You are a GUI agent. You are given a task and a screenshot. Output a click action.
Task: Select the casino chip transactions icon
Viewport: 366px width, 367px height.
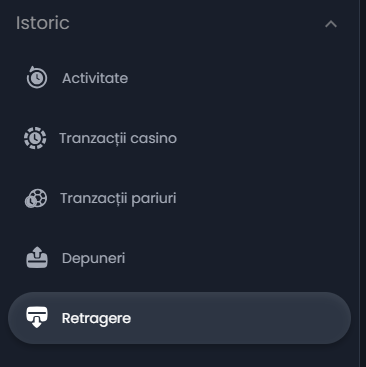[35, 138]
